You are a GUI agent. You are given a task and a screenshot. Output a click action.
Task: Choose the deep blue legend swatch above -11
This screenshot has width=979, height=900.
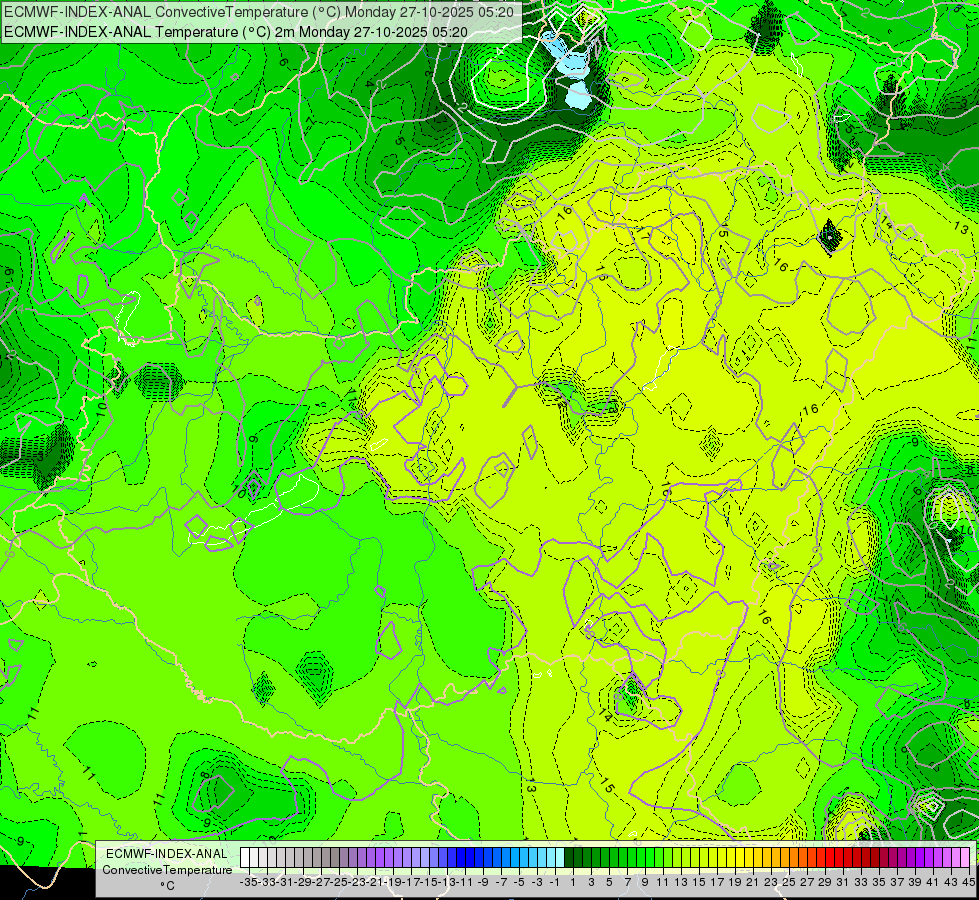click(461, 858)
